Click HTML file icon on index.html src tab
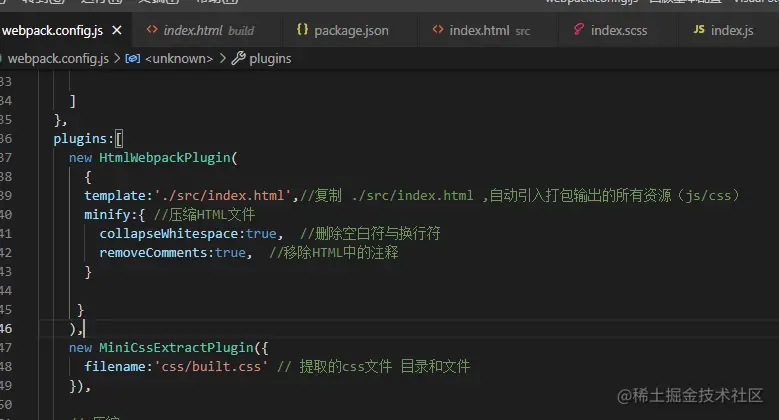This screenshot has height=420, width=779. point(438,30)
